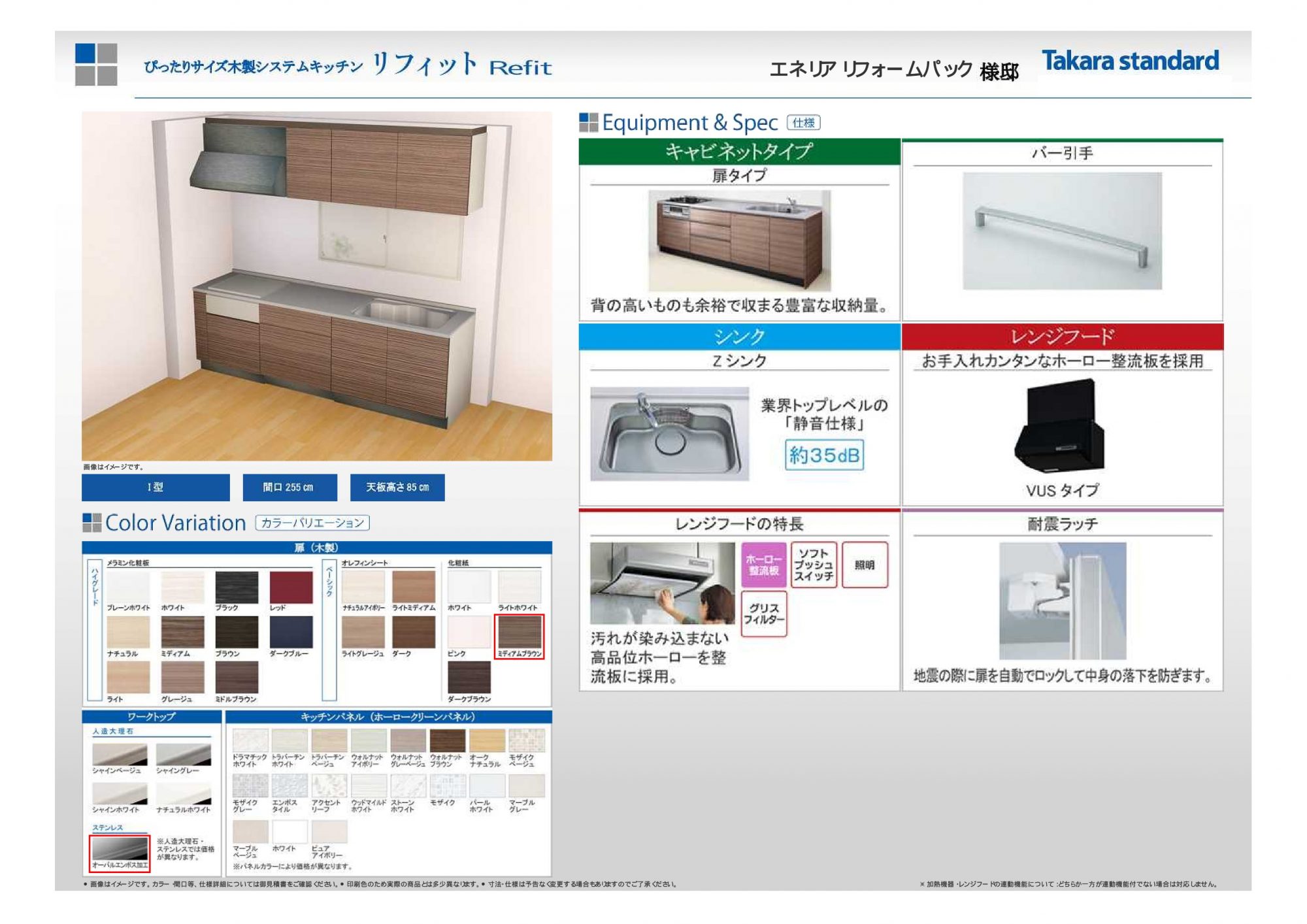
Task: Click the range hood cleaning photo
Action: [x=662, y=583]
